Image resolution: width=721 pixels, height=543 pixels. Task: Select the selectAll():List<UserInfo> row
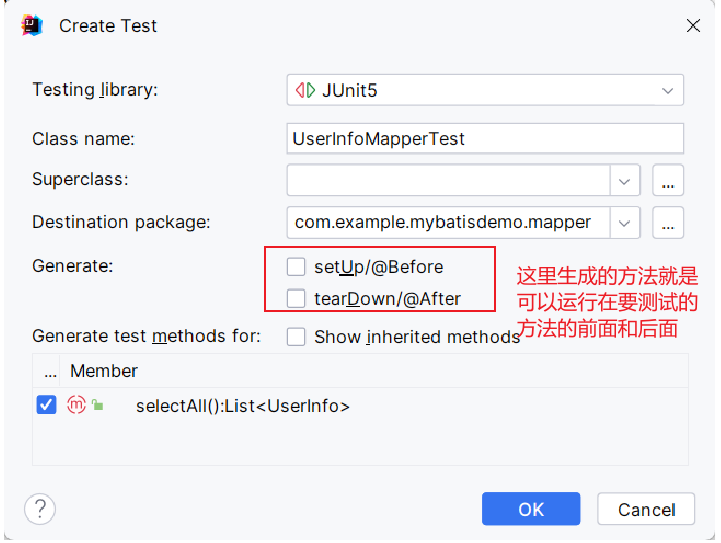click(x=243, y=406)
